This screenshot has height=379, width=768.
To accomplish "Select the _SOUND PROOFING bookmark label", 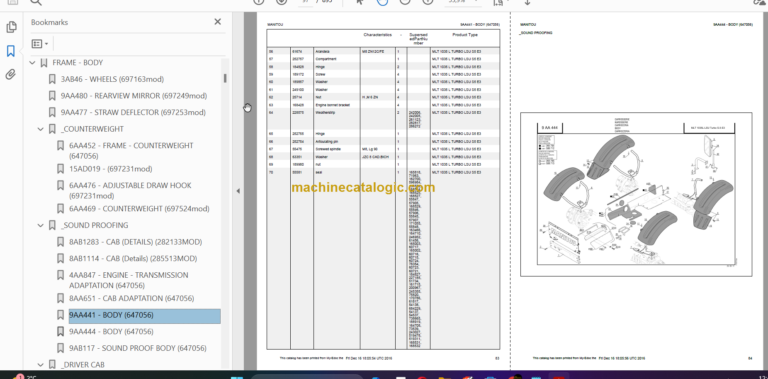I will [95, 225].
